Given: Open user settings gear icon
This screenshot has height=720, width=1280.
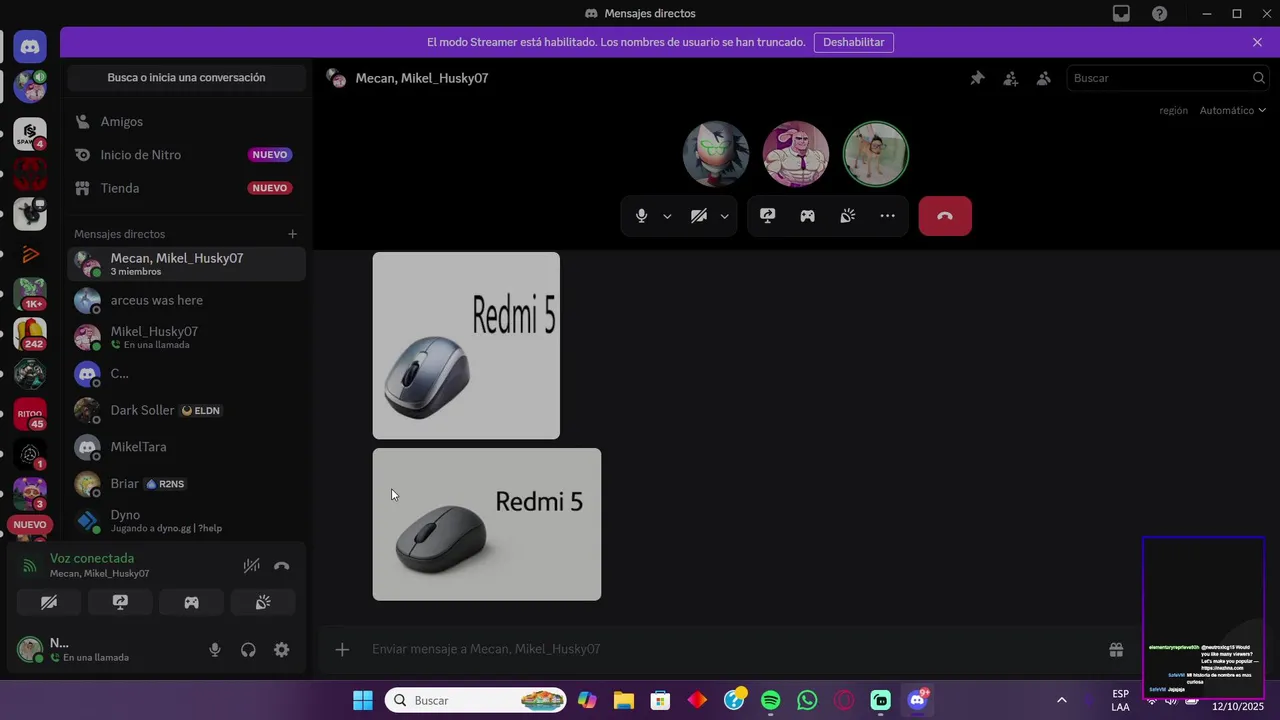Looking at the screenshot, I should (x=282, y=650).
